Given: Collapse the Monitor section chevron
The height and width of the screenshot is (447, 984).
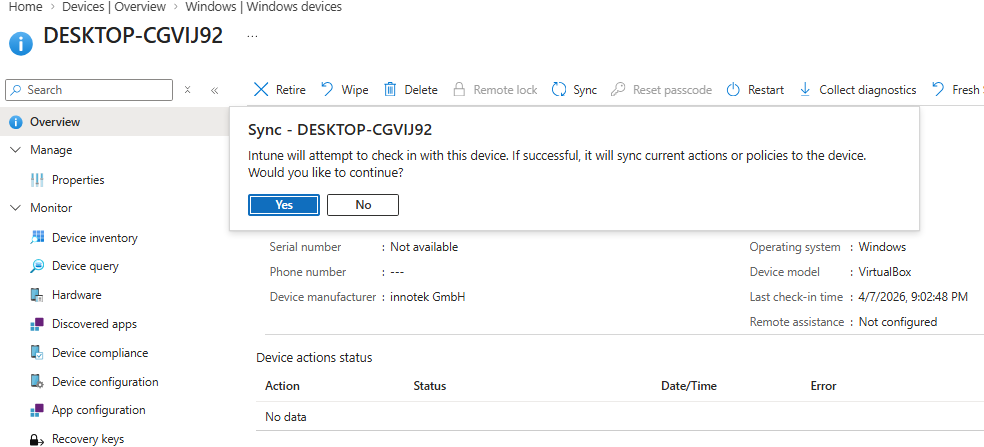Looking at the screenshot, I should point(15,208).
